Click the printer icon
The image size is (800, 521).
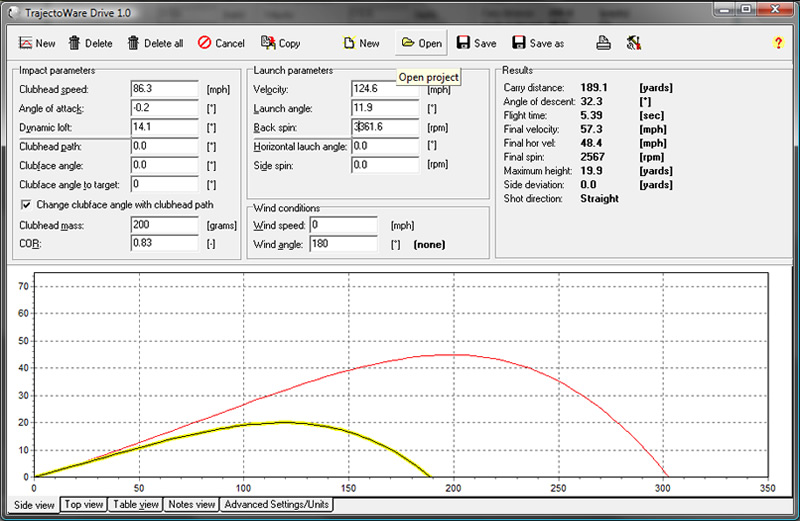(x=604, y=43)
